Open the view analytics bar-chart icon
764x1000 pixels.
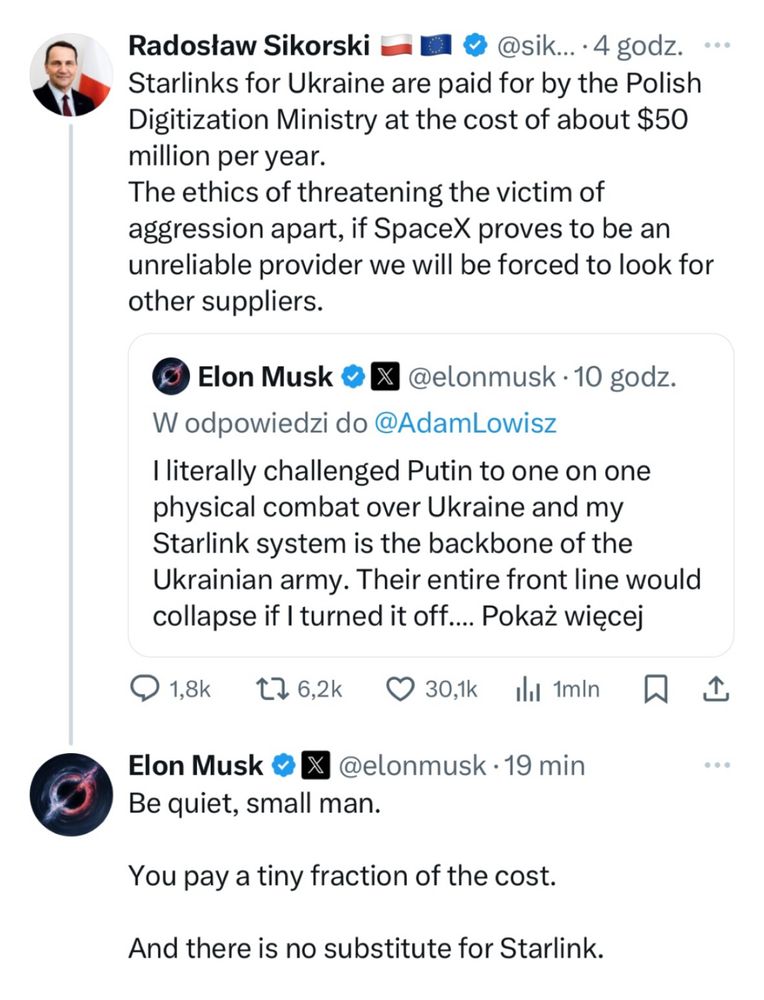pos(526,688)
